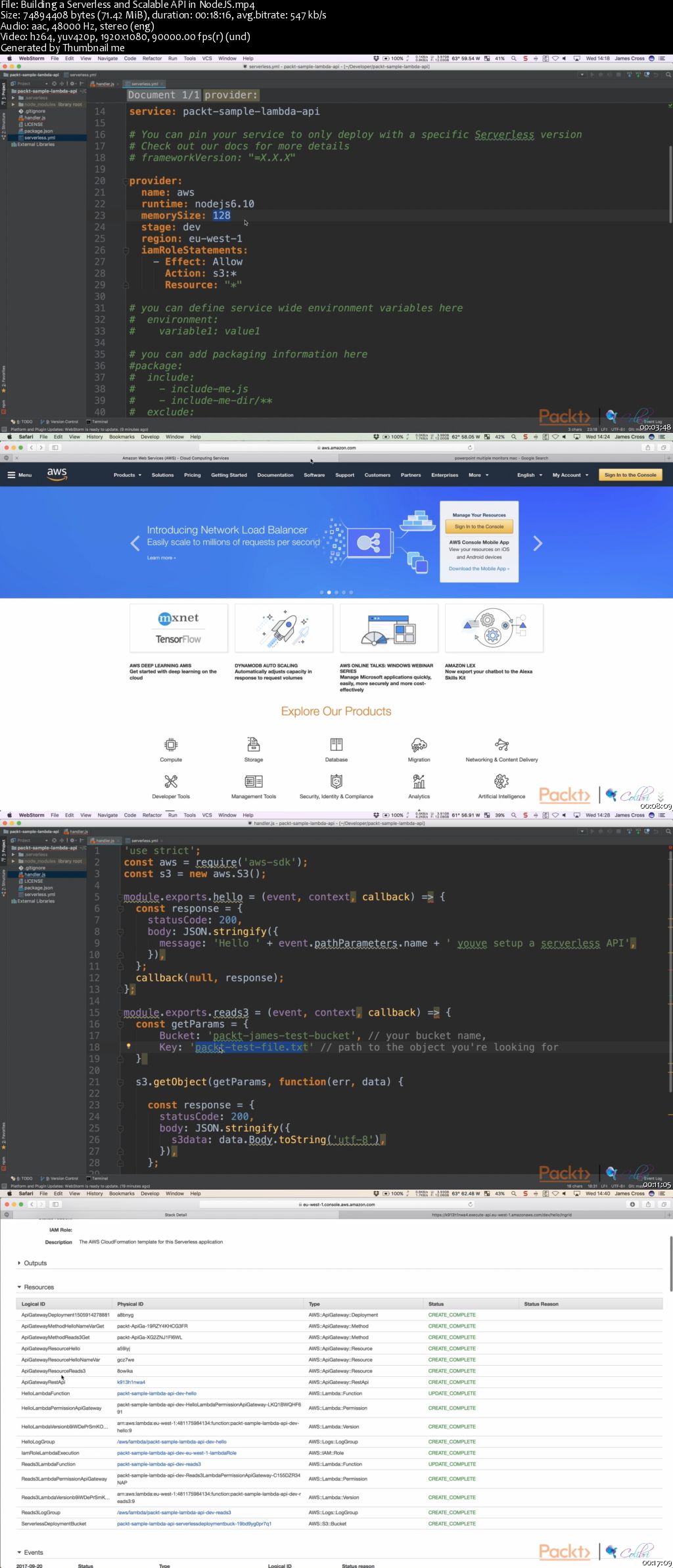Open Navigate menu in serverless.yml WebStorm frame

(x=108, y=58)
